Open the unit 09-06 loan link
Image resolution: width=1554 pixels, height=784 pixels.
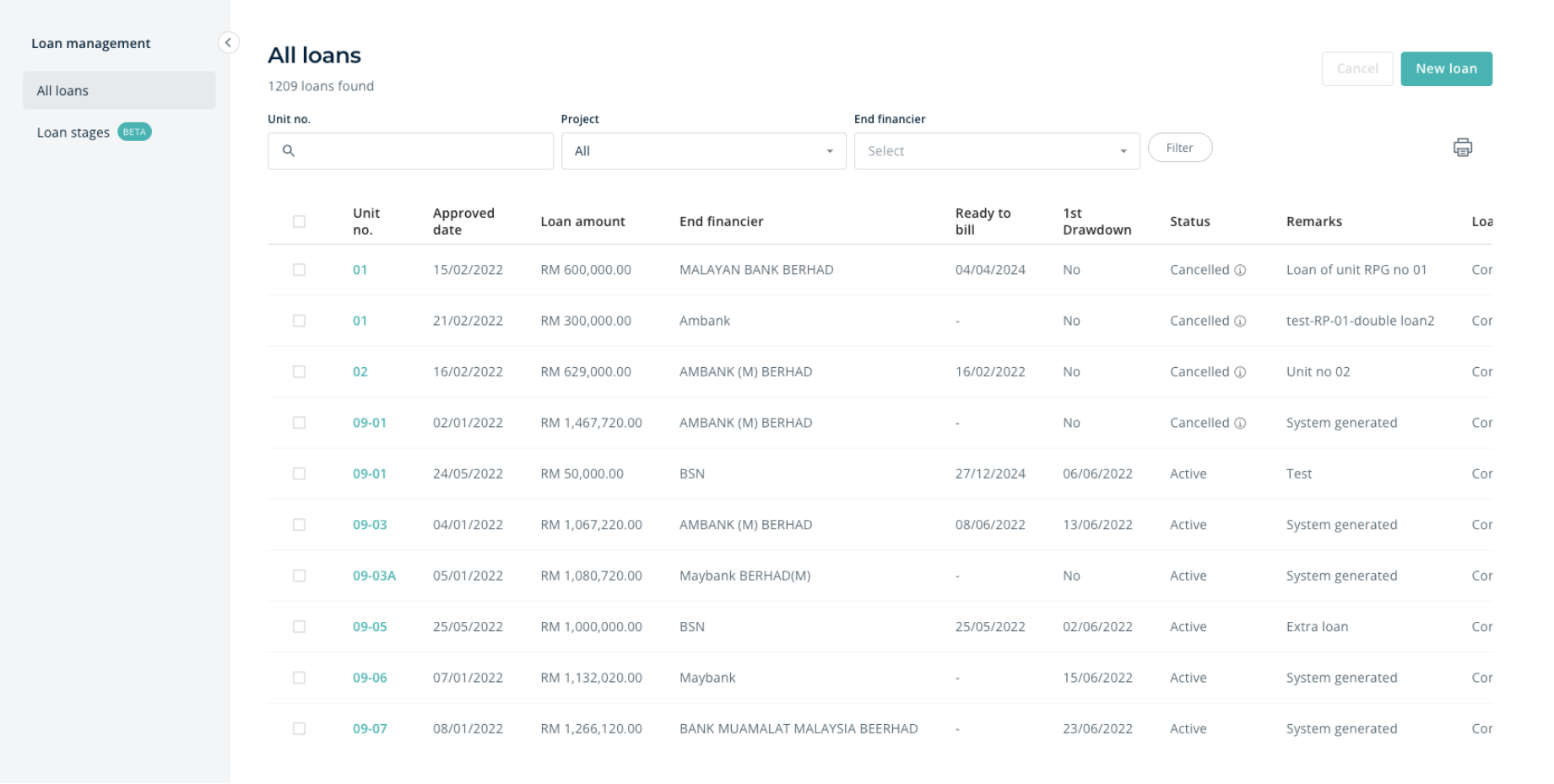point(370,678)
